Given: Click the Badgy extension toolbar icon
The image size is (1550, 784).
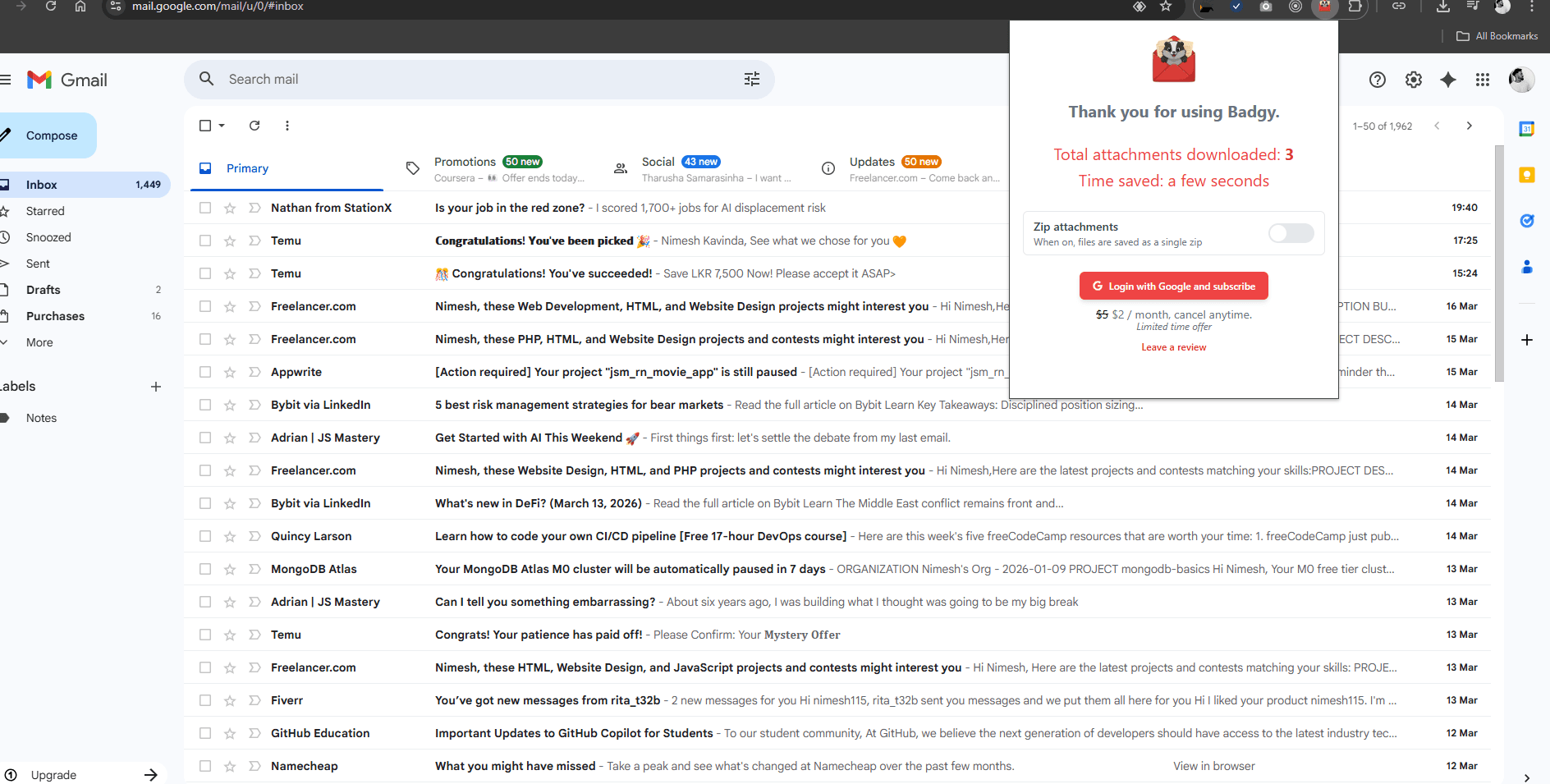Looking at the screenshot, I should coord(1324,7).
